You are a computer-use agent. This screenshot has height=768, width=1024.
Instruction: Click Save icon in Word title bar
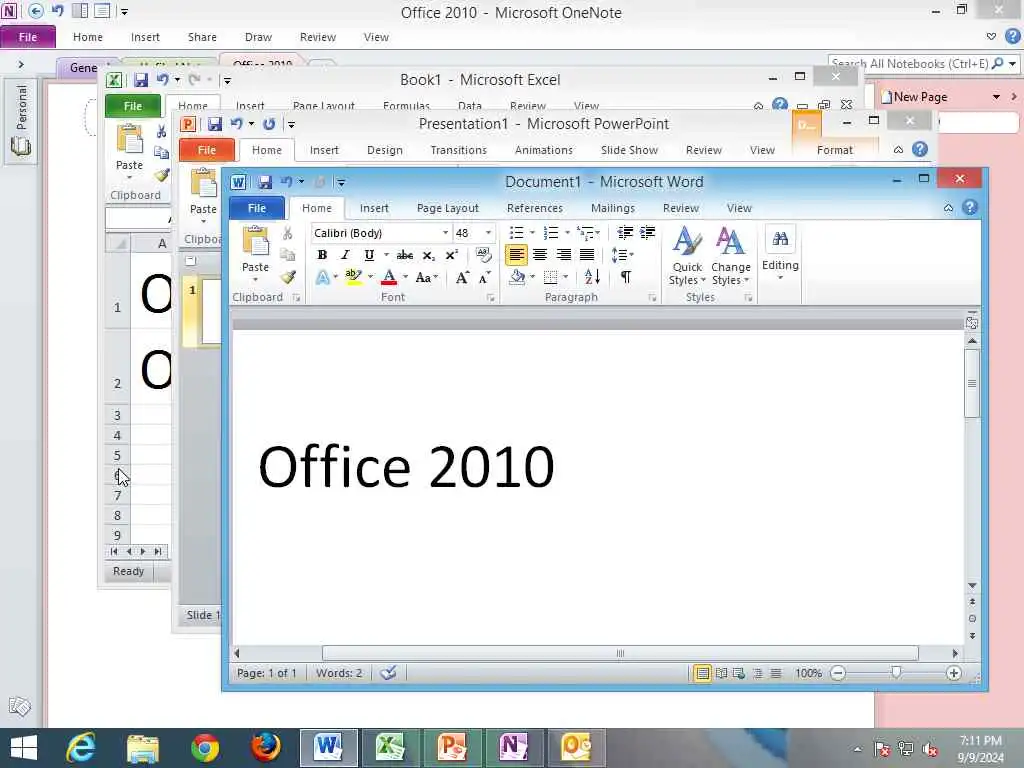tap(264, 182)
